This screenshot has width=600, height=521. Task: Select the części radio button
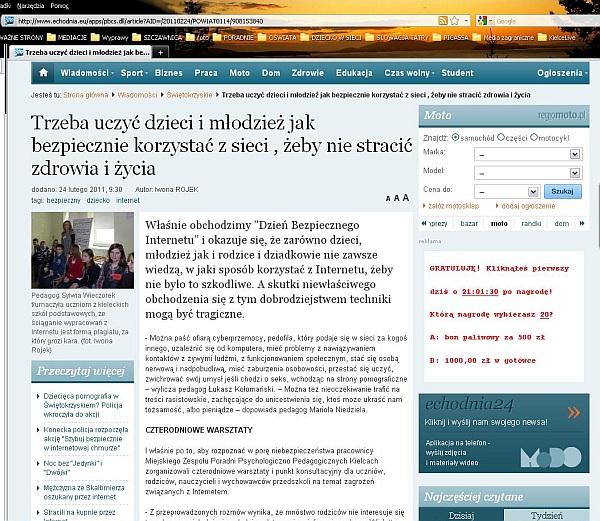501,137
